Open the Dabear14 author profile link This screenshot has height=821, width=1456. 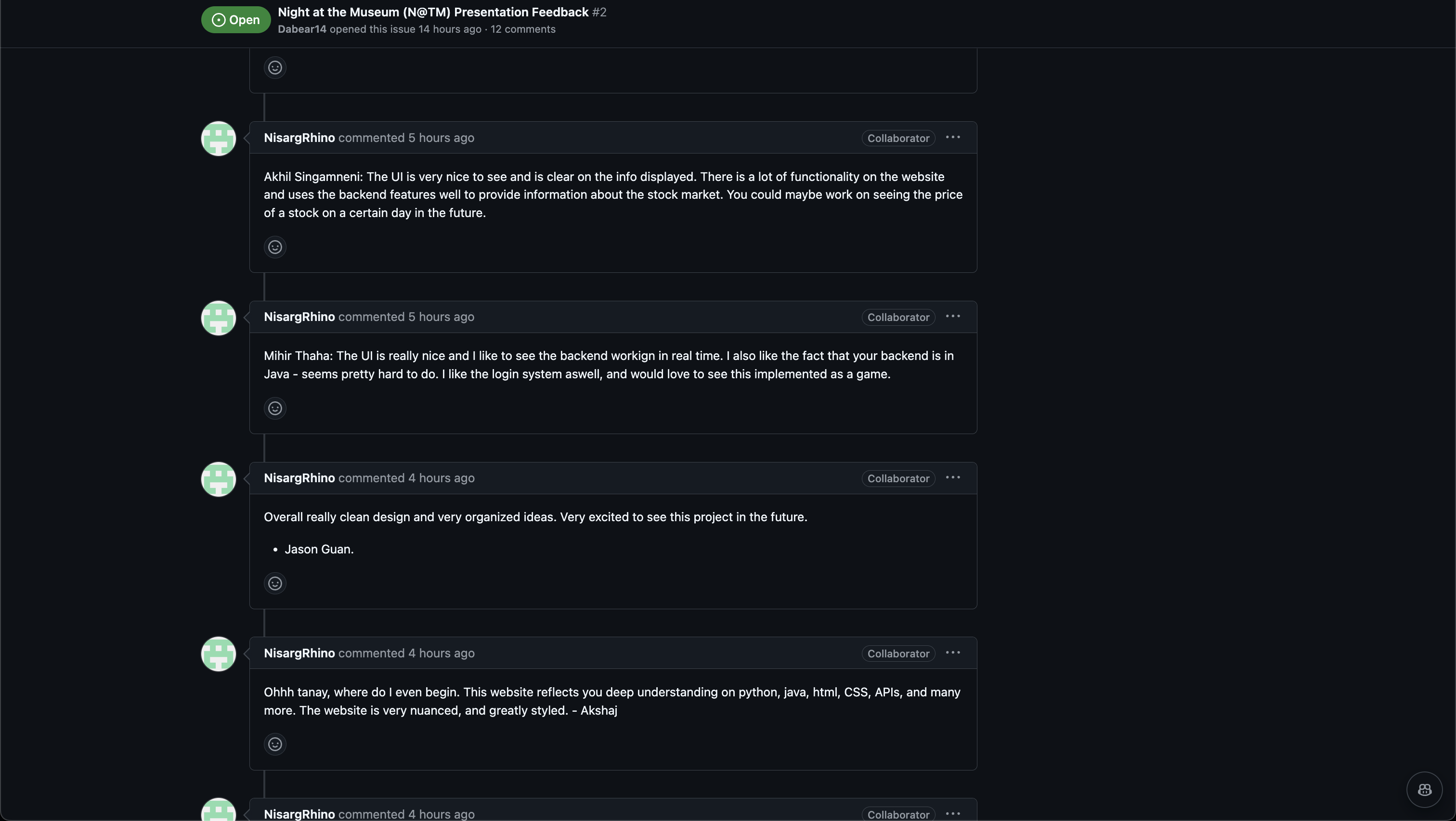[x=302, y=29]
